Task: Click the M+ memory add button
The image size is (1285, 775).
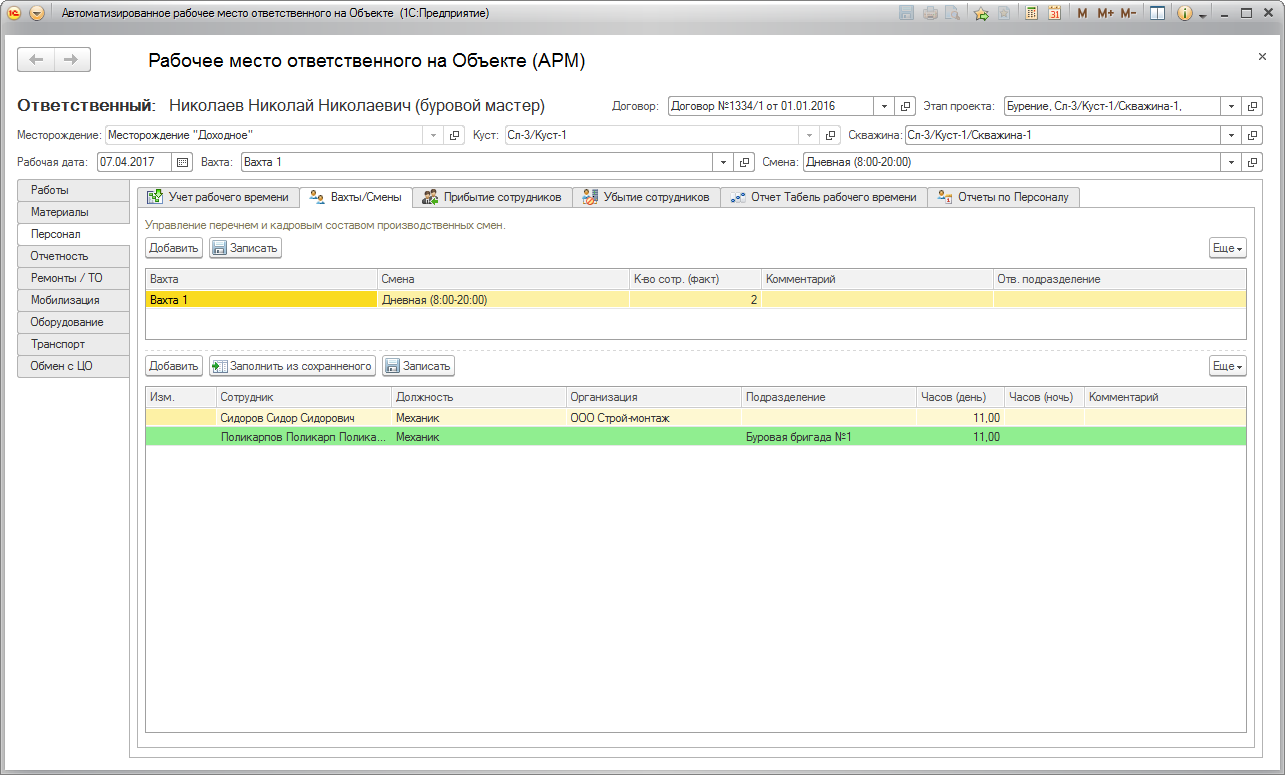Action: [x=1105, y=14]
